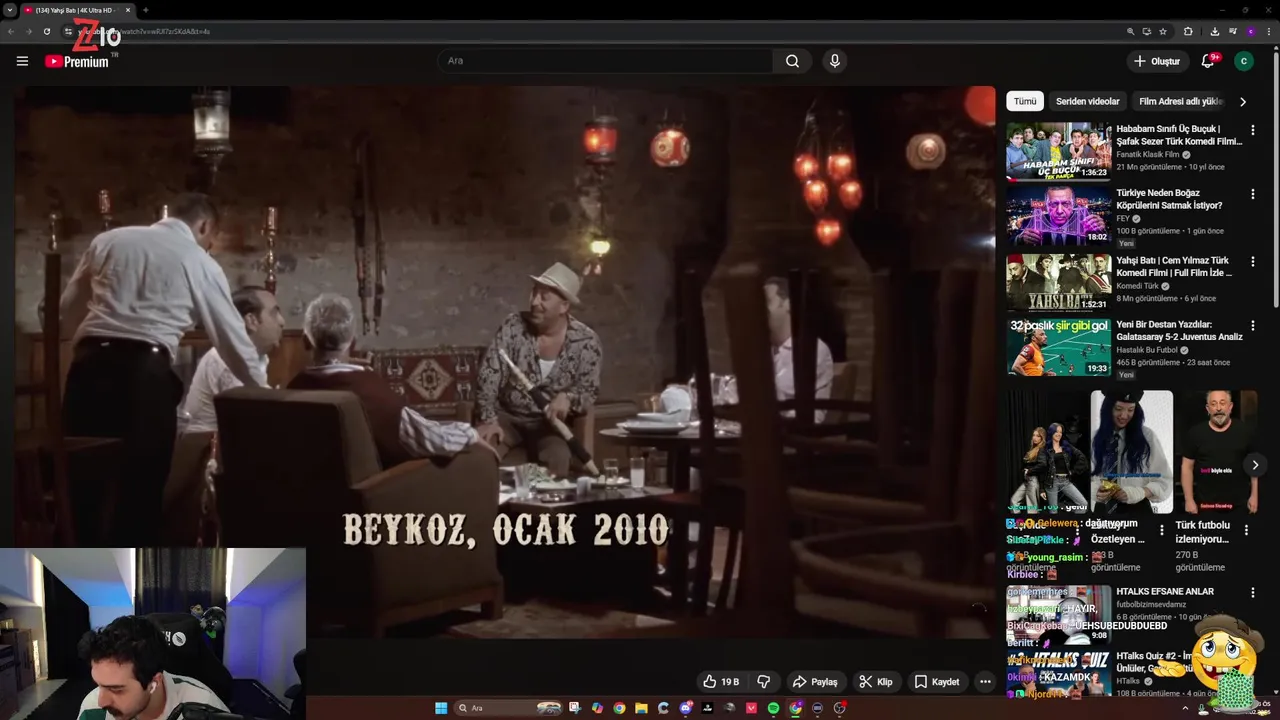Reload the page
The height and width of the screenshot is (720, 1280).
tap(47, 31)
